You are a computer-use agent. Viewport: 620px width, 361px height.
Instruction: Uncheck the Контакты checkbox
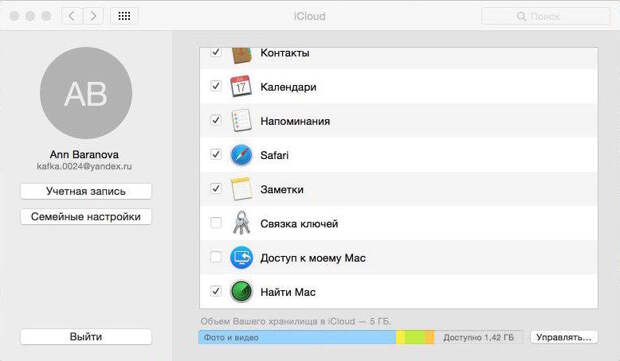pyautogui.click(x=216, y=52)
